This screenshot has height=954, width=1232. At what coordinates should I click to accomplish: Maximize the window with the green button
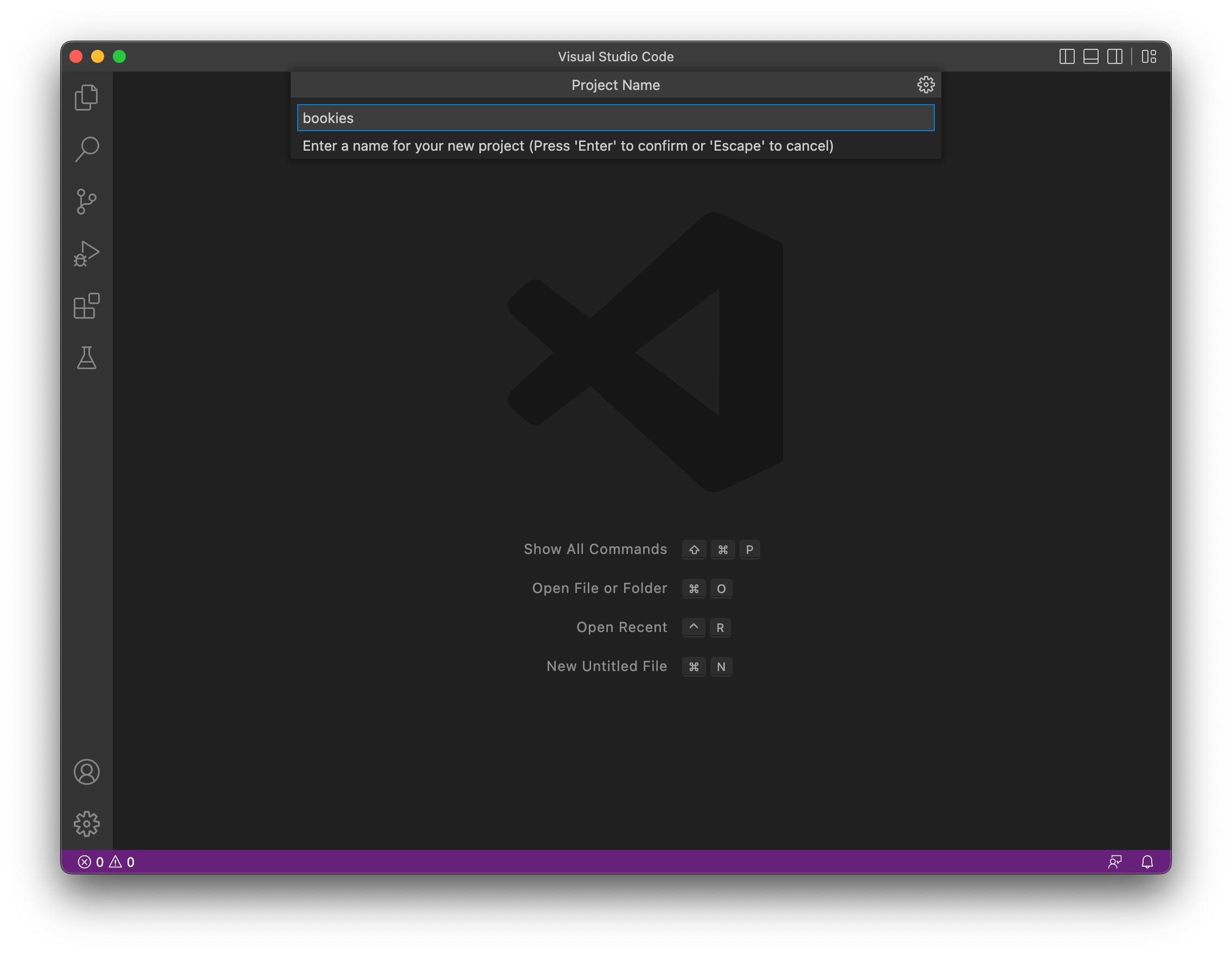coord(119,56)
